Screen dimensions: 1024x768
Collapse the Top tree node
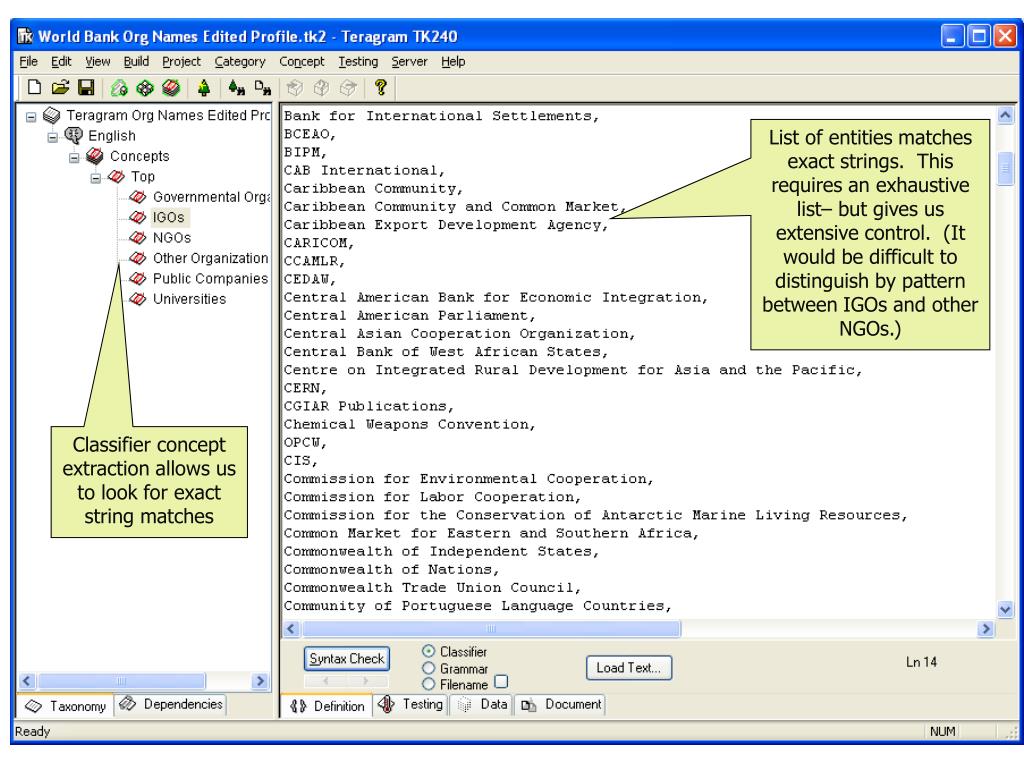[95, 178]
